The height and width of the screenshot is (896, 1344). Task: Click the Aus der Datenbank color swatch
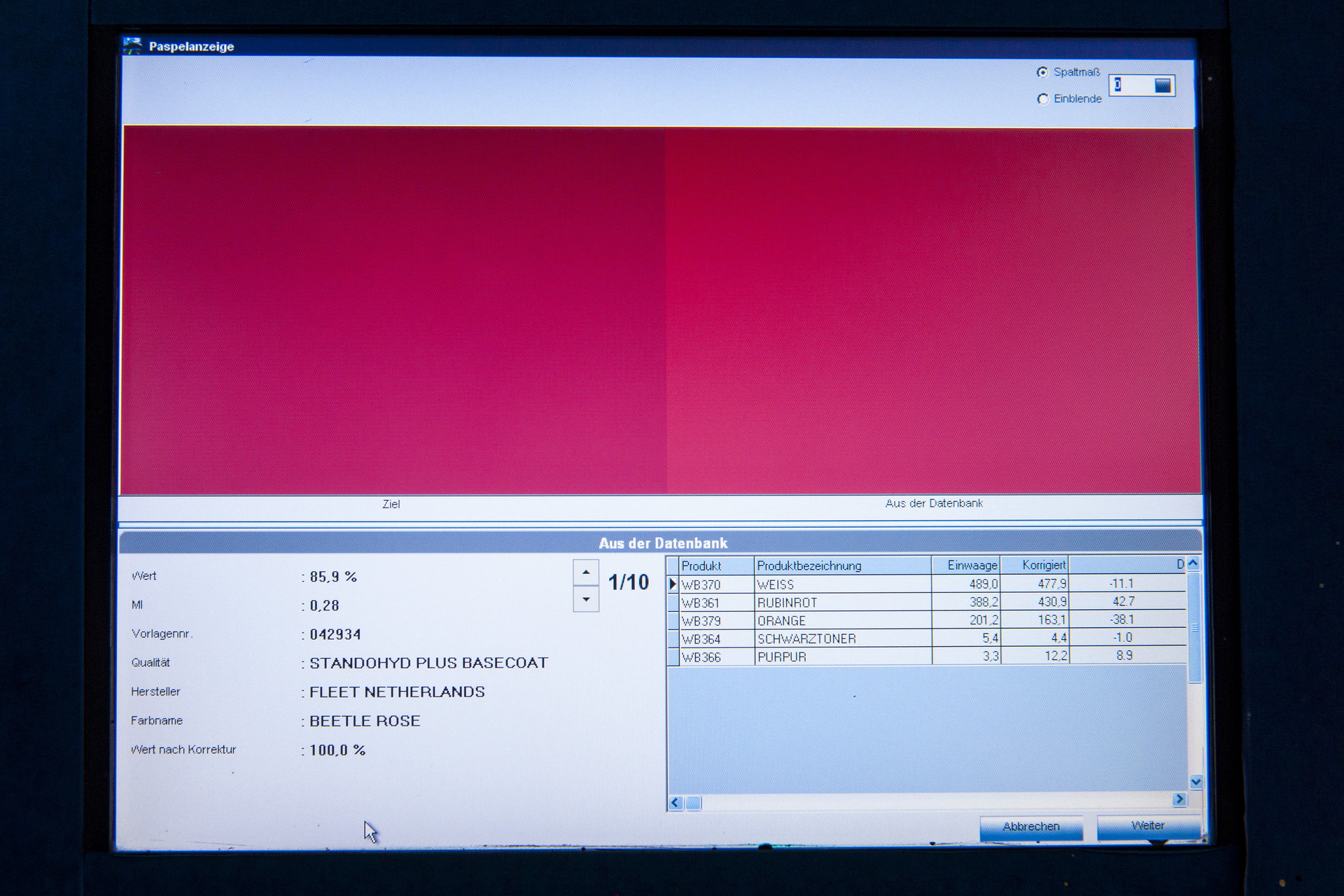pyautogui.click(x=932, y=311)
